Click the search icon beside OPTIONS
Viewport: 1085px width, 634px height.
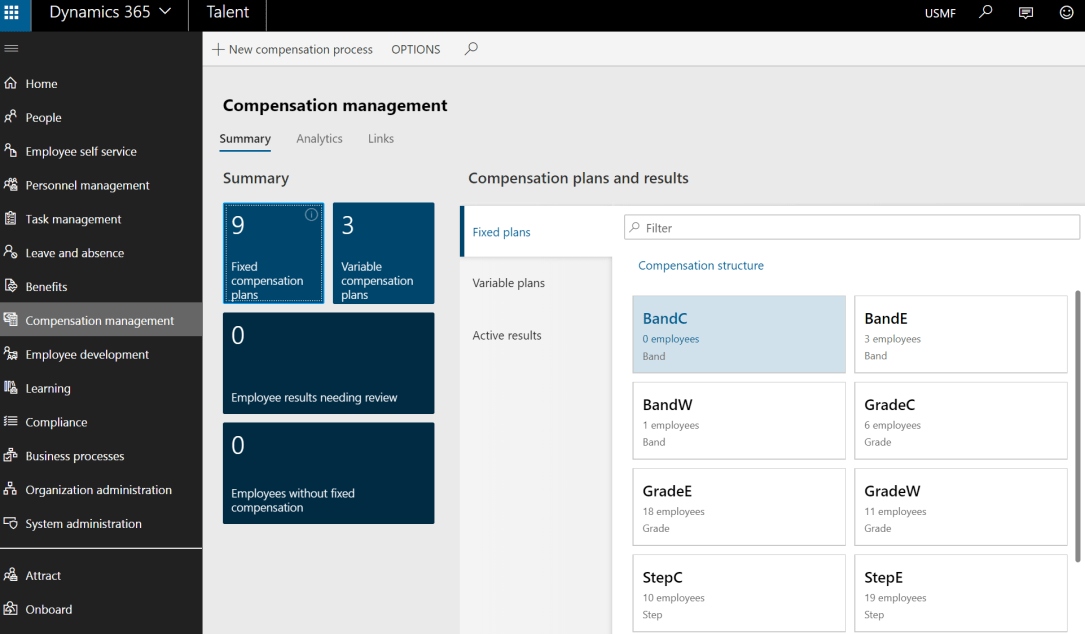click(471, 49)
